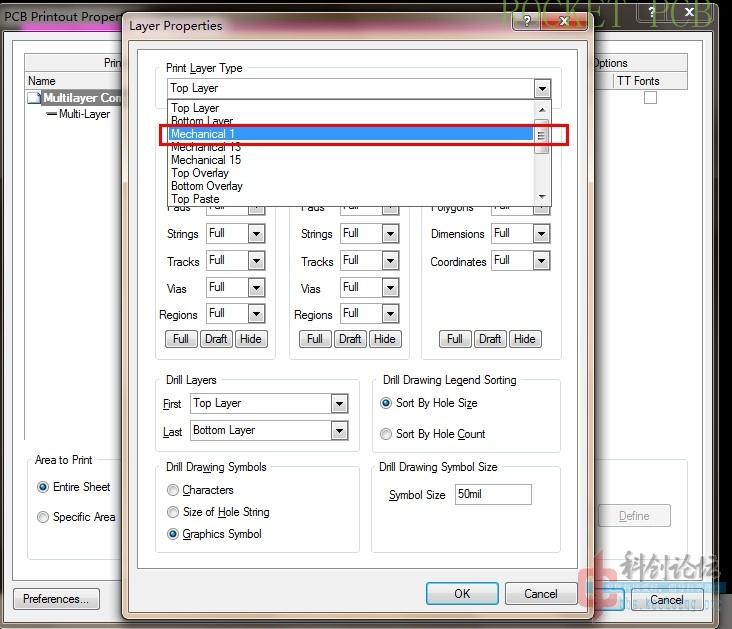Click the layer list scrollbar down arrow
Screen dimensions: 732x629
coord(542,196)
